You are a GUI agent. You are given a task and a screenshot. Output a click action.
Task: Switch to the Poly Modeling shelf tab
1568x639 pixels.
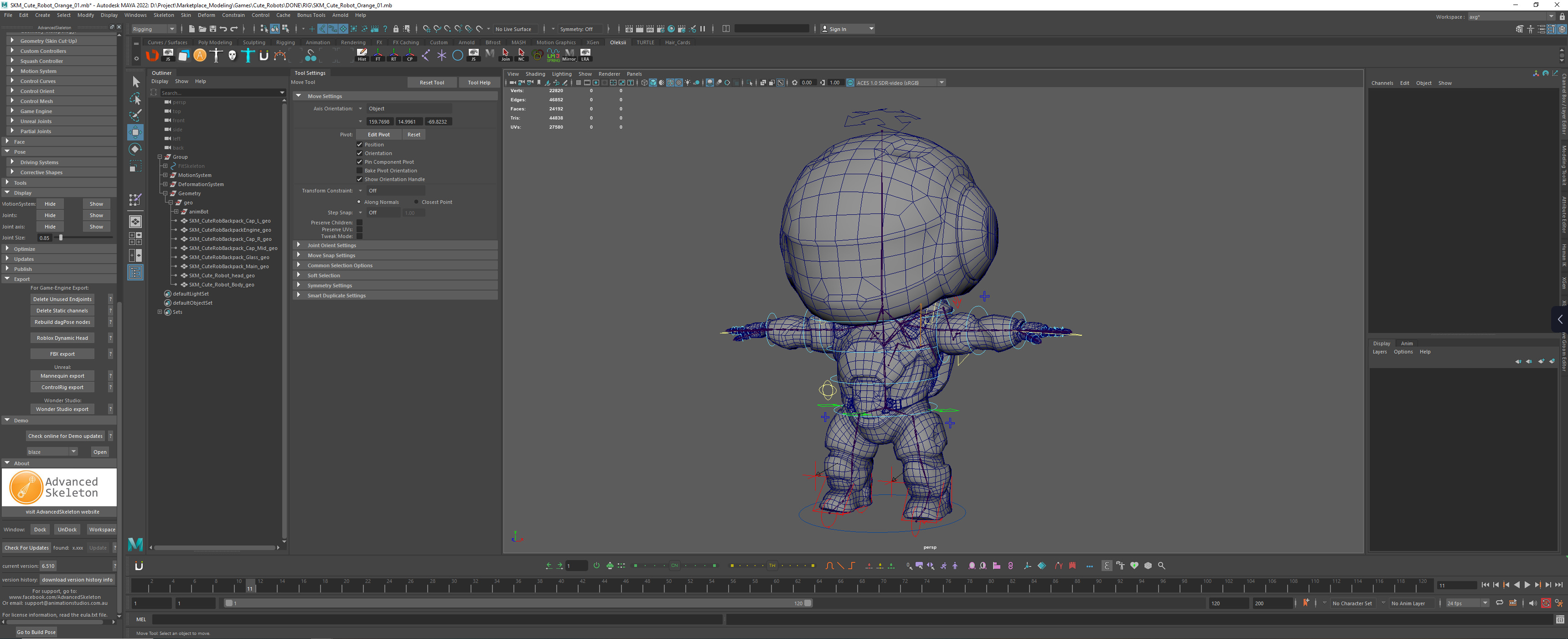pos(215,42)
